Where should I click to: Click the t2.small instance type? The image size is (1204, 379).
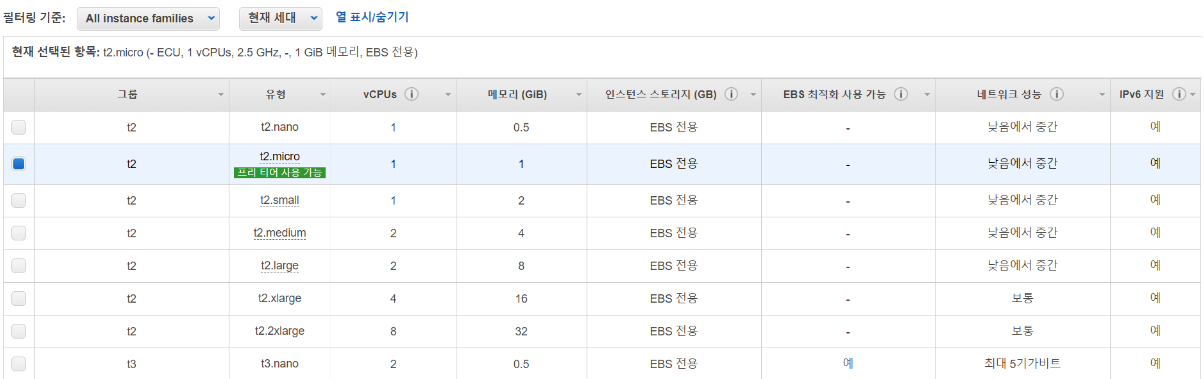(x=280, y=200)
